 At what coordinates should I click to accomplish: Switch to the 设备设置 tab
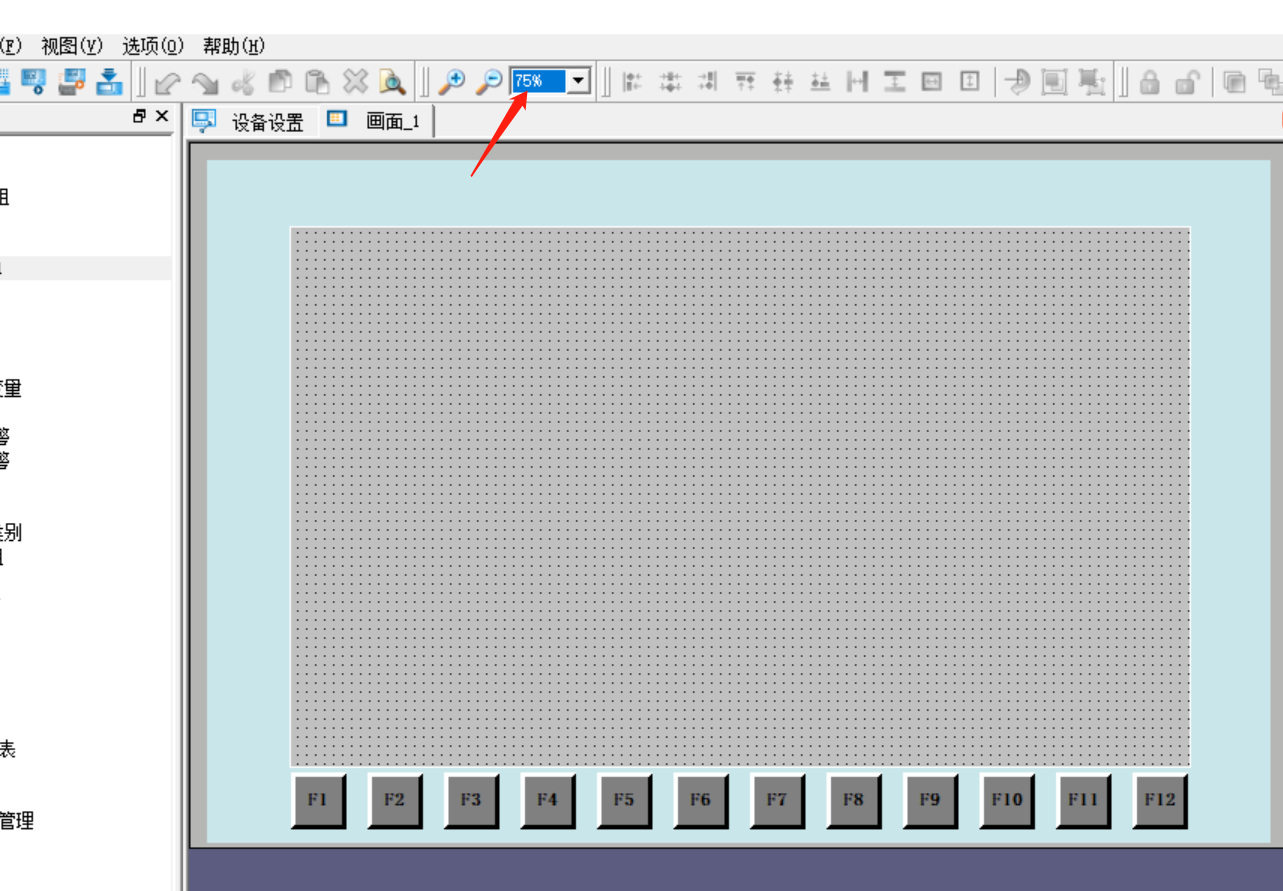[x=250, y=122]
